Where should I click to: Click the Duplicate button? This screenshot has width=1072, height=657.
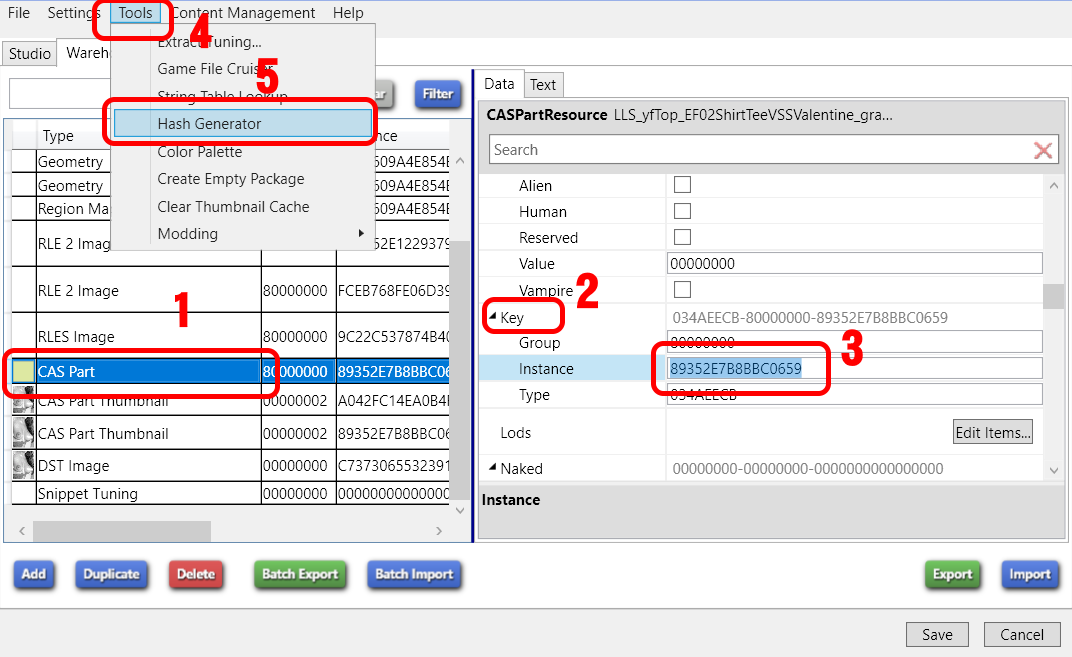coord(111,574)
